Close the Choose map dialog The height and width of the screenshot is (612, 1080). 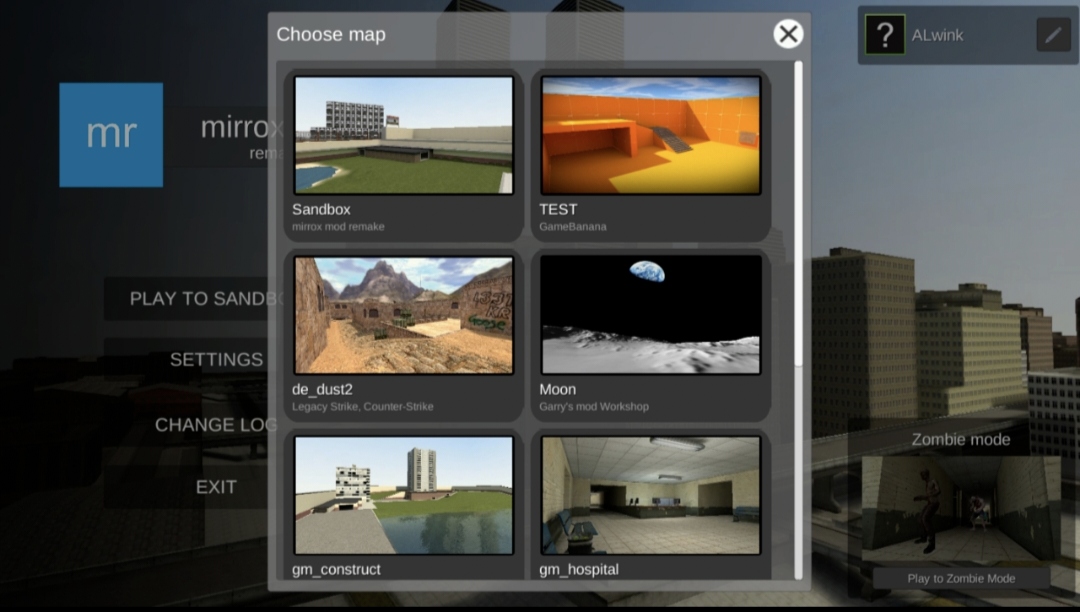click(x=788, y=34)
